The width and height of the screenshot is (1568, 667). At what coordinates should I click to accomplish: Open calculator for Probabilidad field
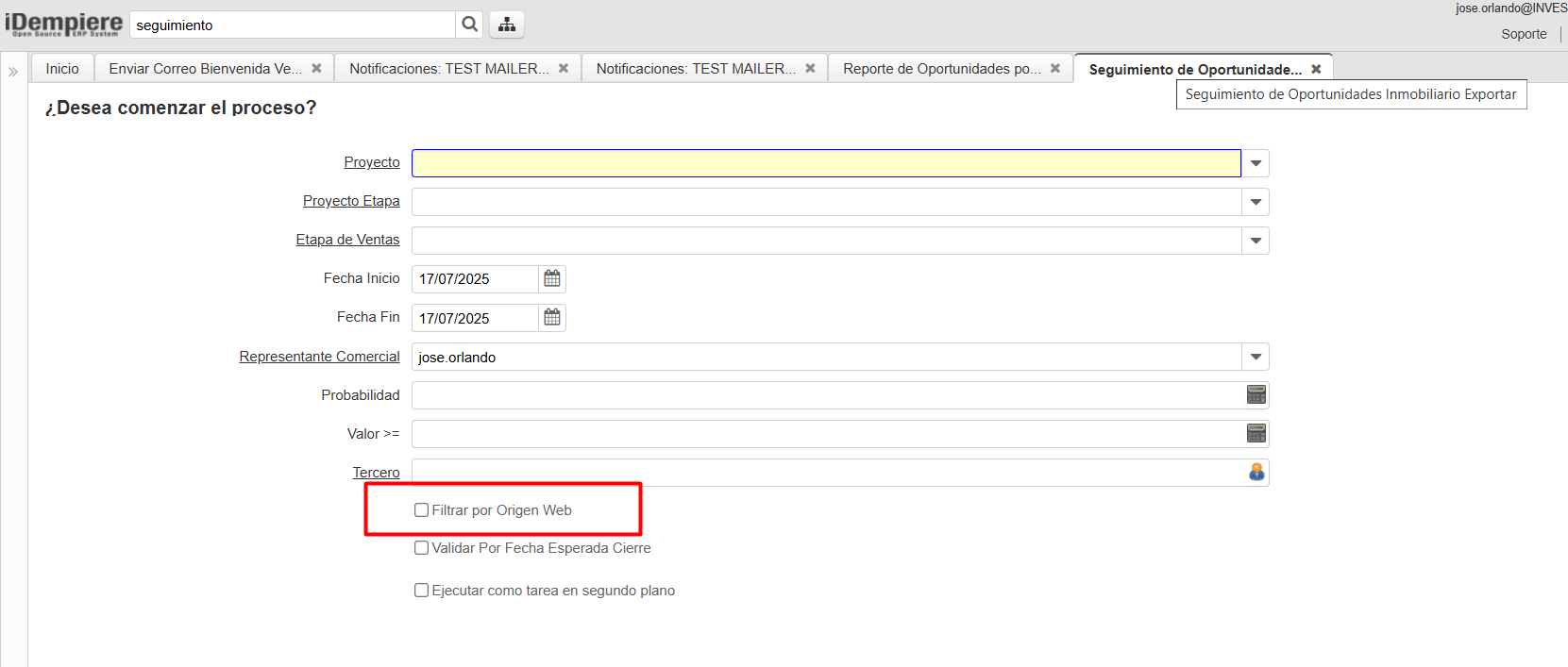[x=1256, y=395]
